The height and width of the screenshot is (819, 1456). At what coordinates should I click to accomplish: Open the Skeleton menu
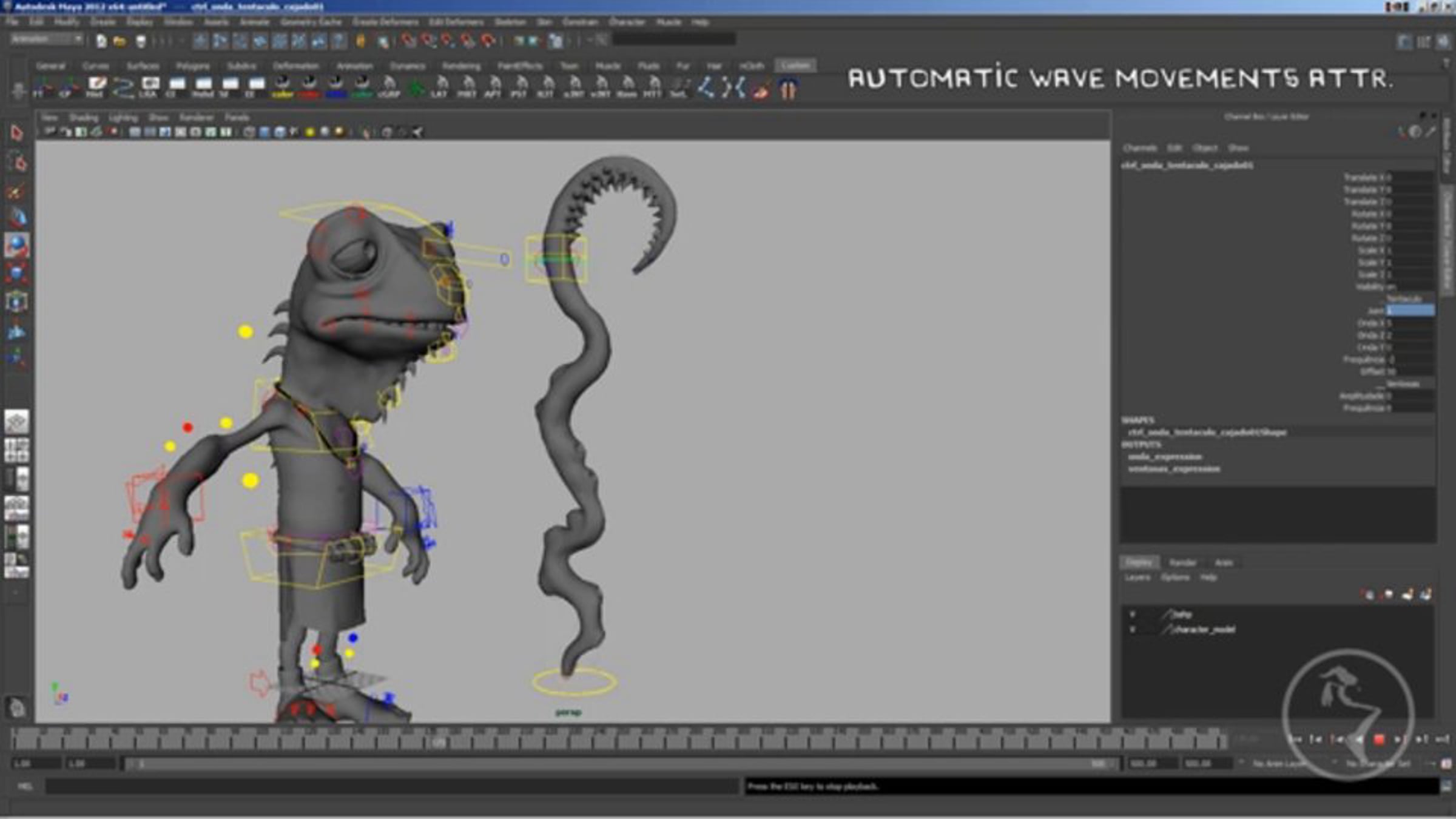(x=510, y=22)
